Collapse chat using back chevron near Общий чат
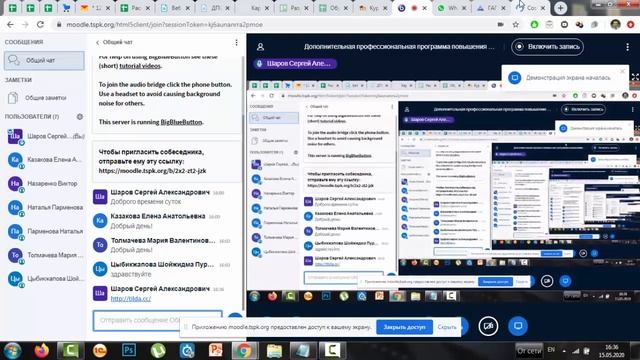 tap(98, 42)
